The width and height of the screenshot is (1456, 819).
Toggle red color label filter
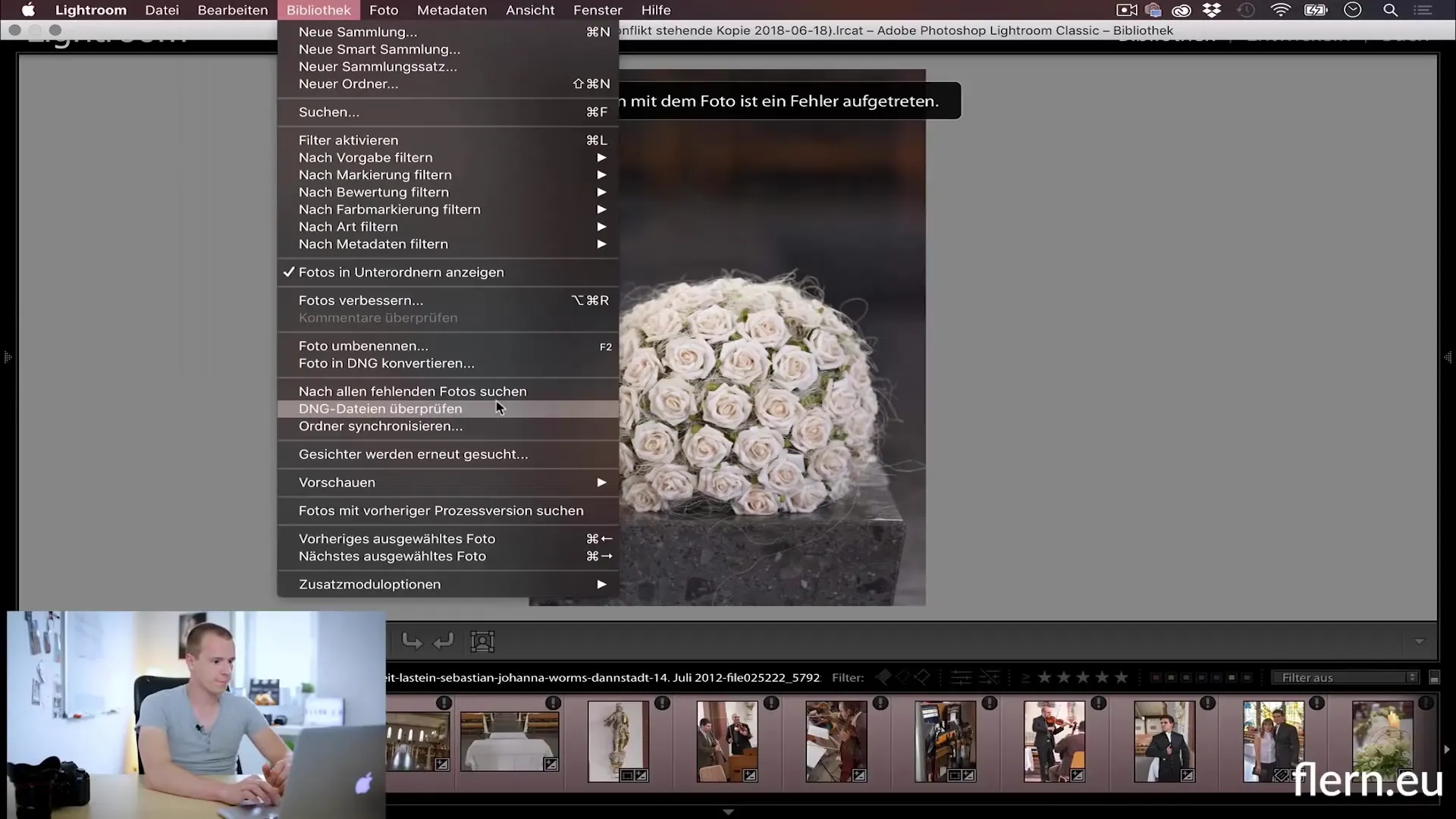[1155, 677]
